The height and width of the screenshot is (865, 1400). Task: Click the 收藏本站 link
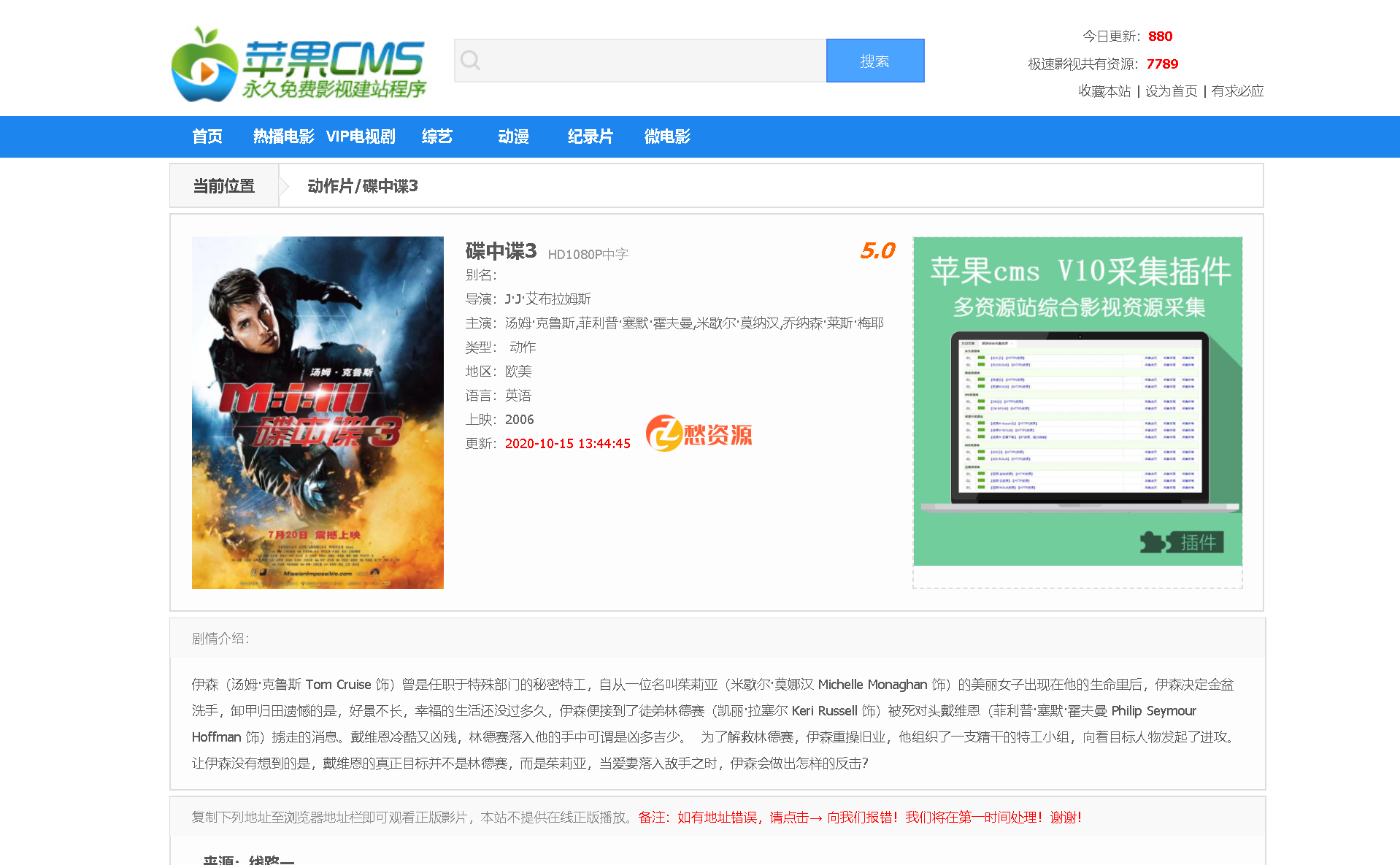click(x=1104, y=91)
